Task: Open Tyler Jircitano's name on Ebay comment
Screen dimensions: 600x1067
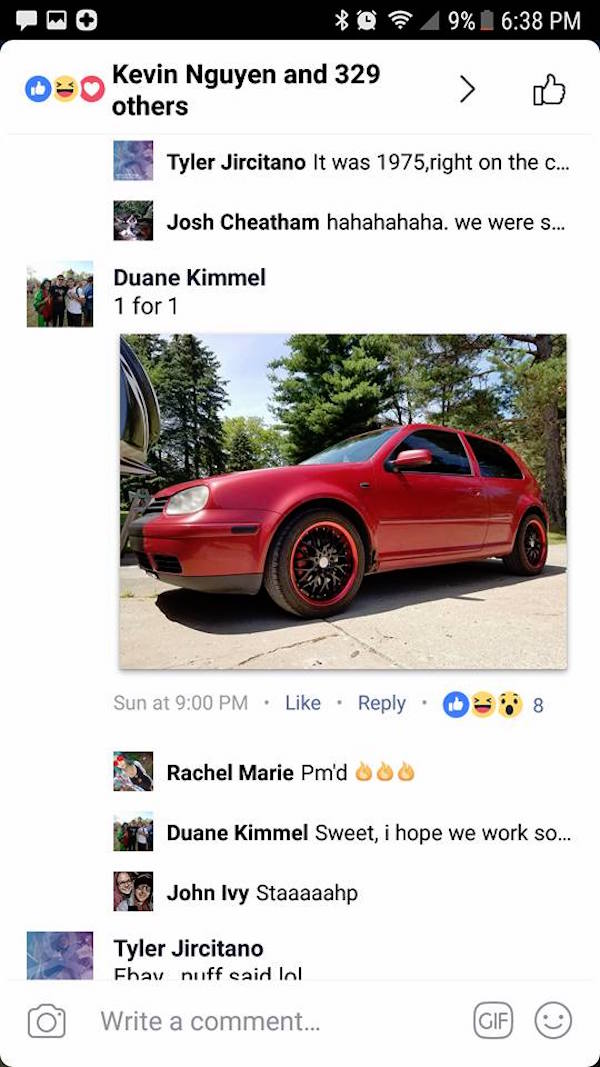Action: [188, 948]
